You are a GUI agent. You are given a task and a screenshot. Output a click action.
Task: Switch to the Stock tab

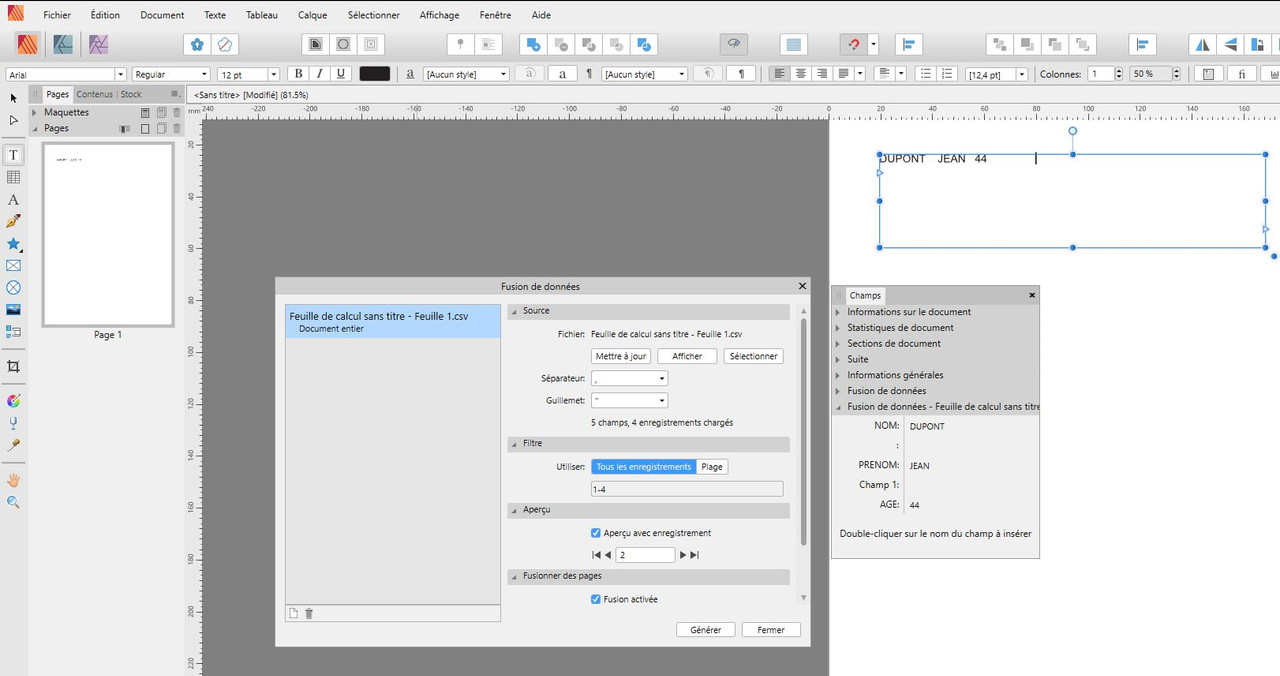point(131,94)
